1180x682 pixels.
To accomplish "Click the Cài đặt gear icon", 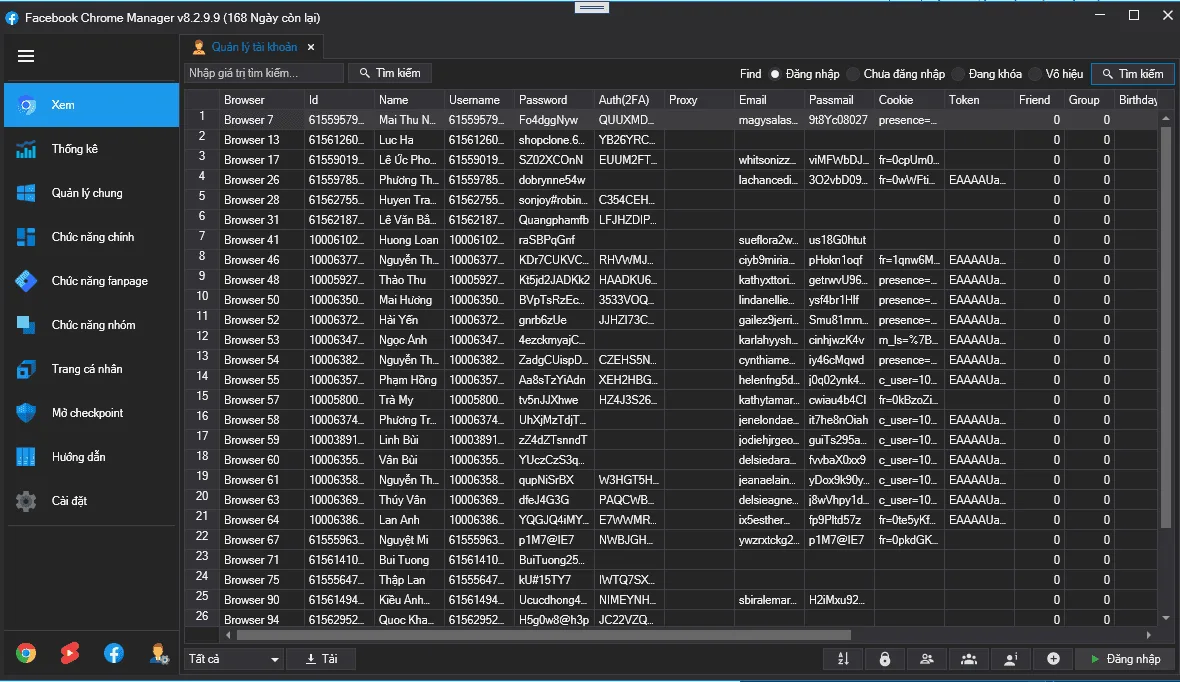I will click(x=26, y=501).
